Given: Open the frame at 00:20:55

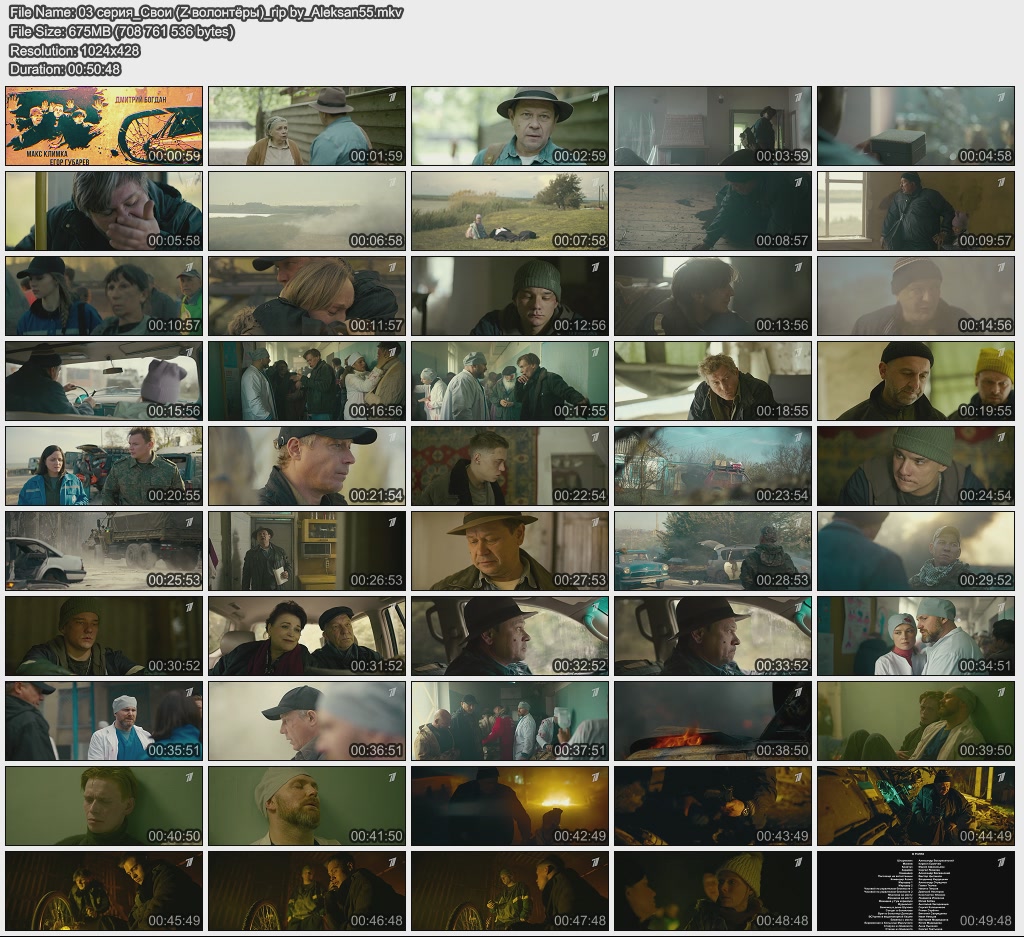Looking at the screenshot, I should (104, 466).
